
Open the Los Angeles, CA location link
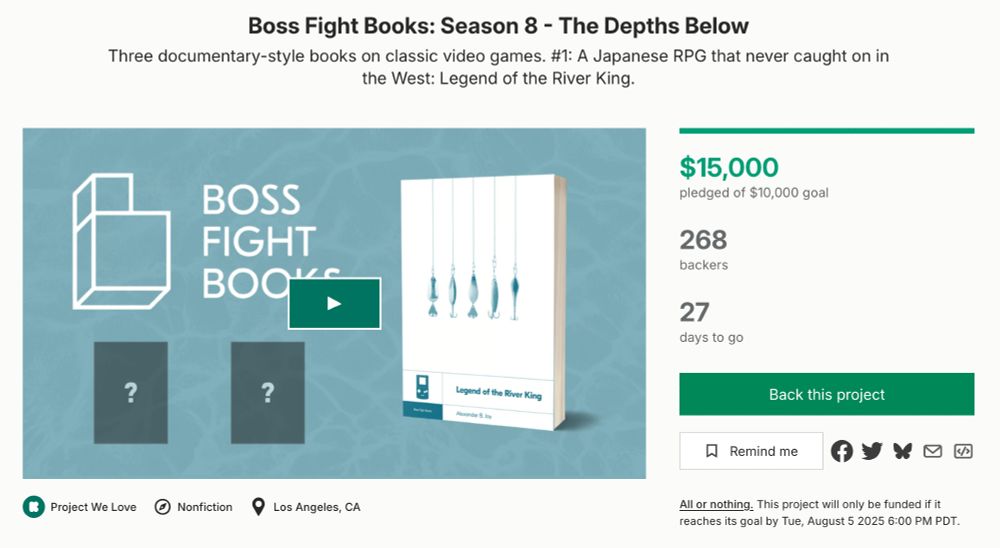click(x=317, y=507)
